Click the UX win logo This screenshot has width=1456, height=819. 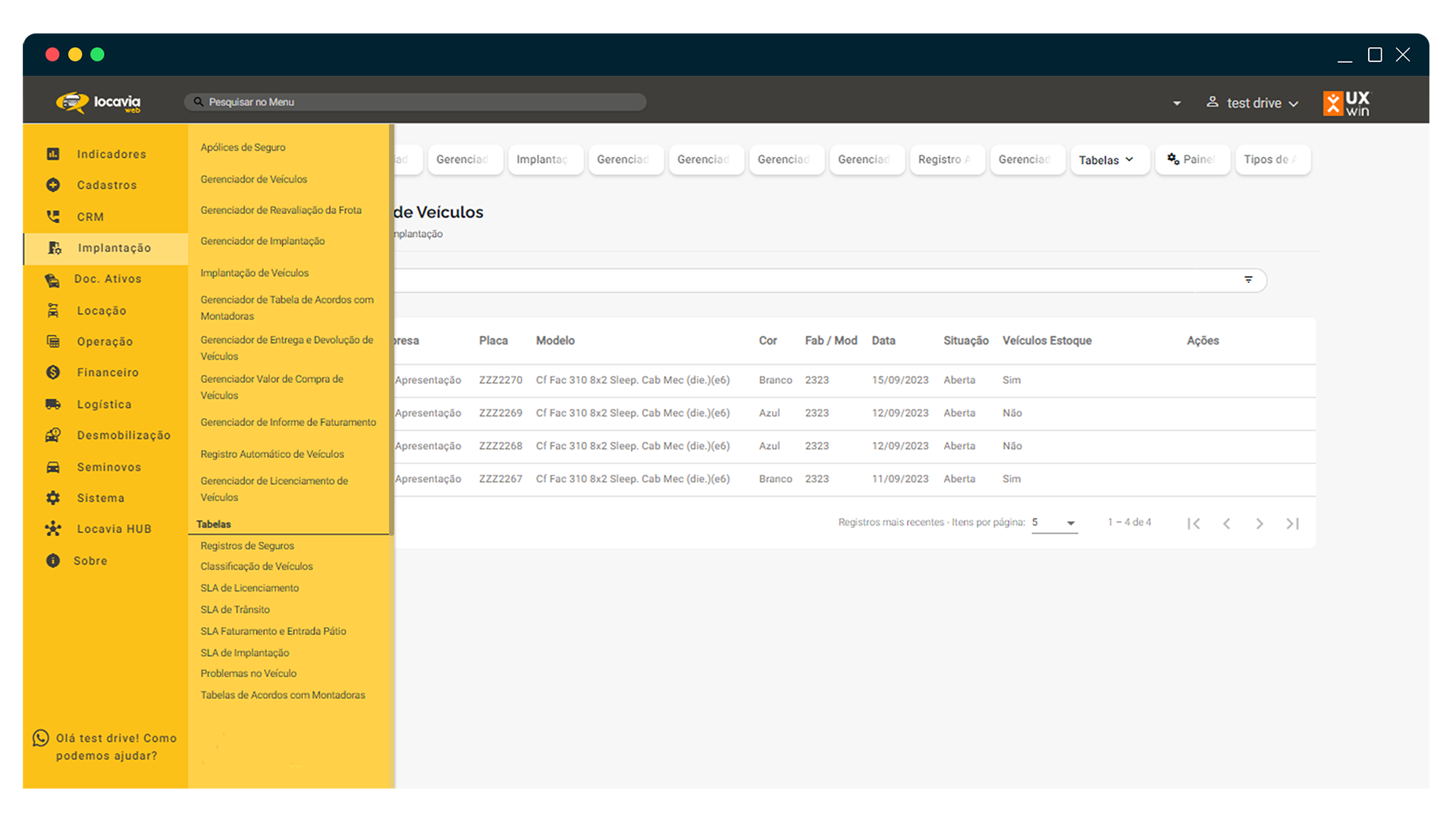coord(1348,103)
